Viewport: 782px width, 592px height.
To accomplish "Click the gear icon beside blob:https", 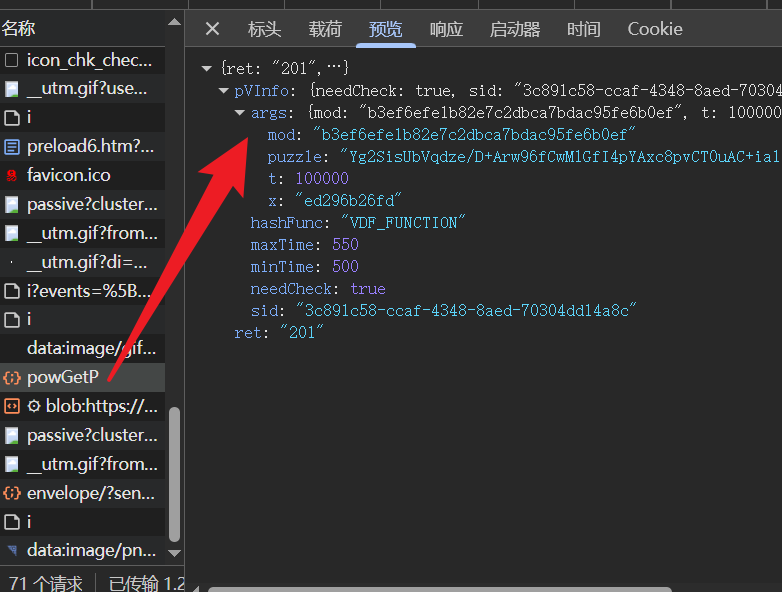I will pos(33,406).
